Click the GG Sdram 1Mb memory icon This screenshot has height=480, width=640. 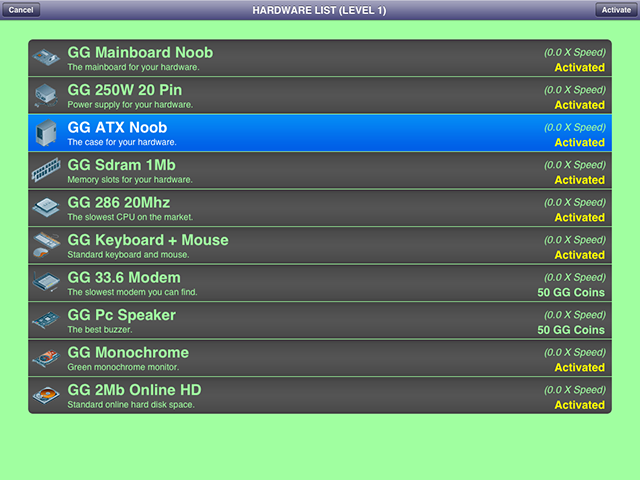click(46, 170)
